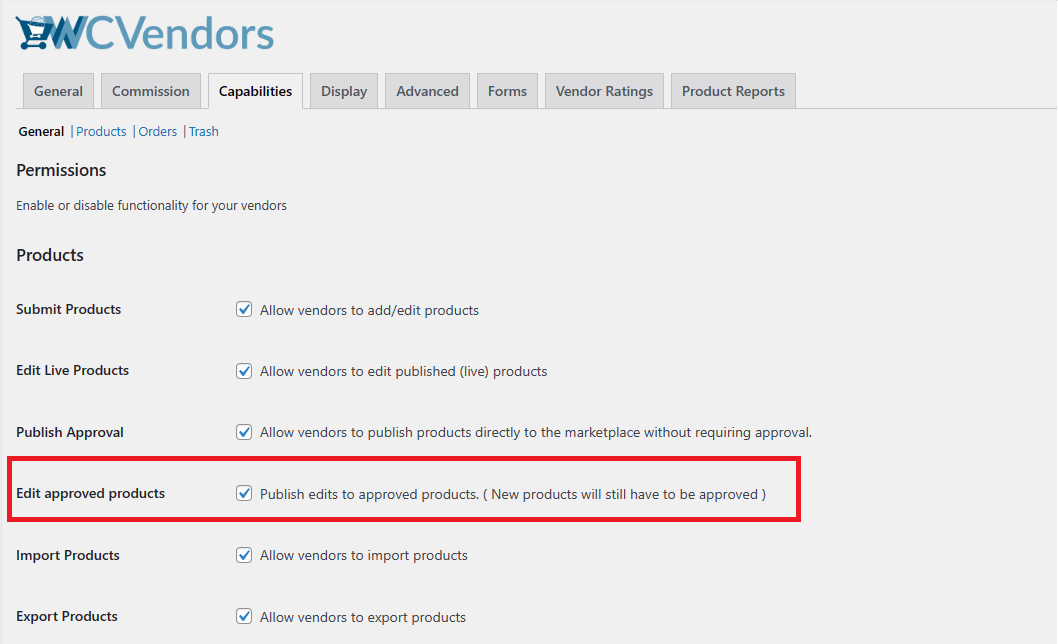Click the Capabilities tab
This screenshot has width=1058, height=644.
point(255,90)
